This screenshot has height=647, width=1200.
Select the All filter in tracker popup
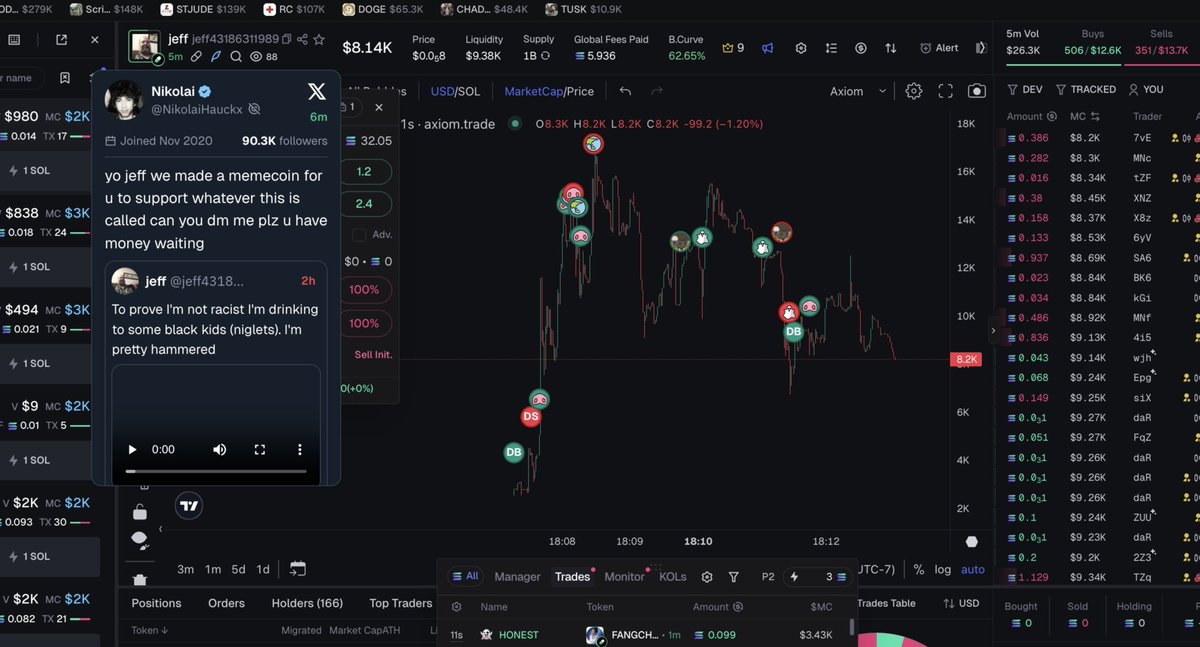[x=465, y=576]
